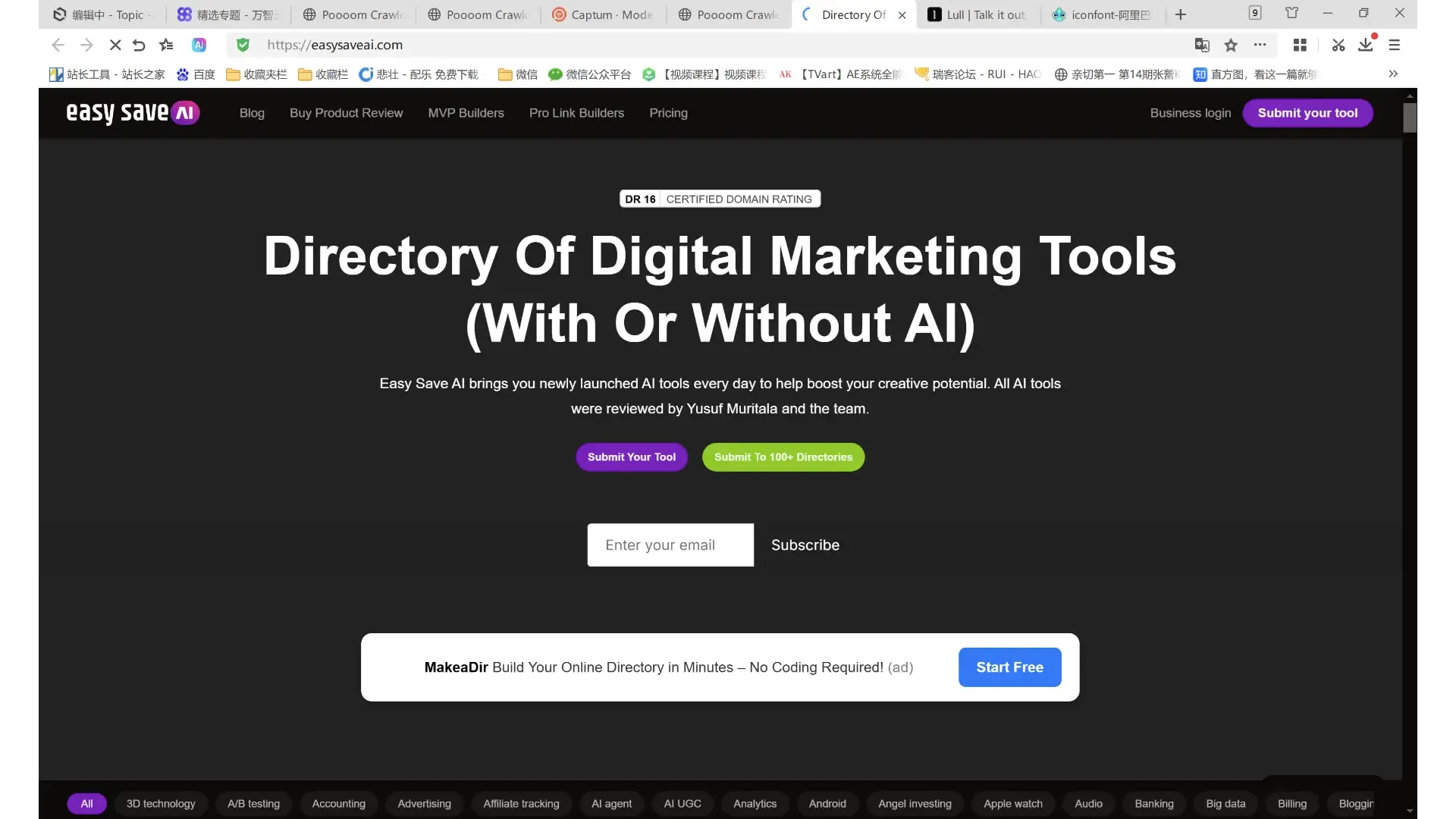Close the Directory Of tab
Viewport: 1456px width, 819px height.
[902, 15]
